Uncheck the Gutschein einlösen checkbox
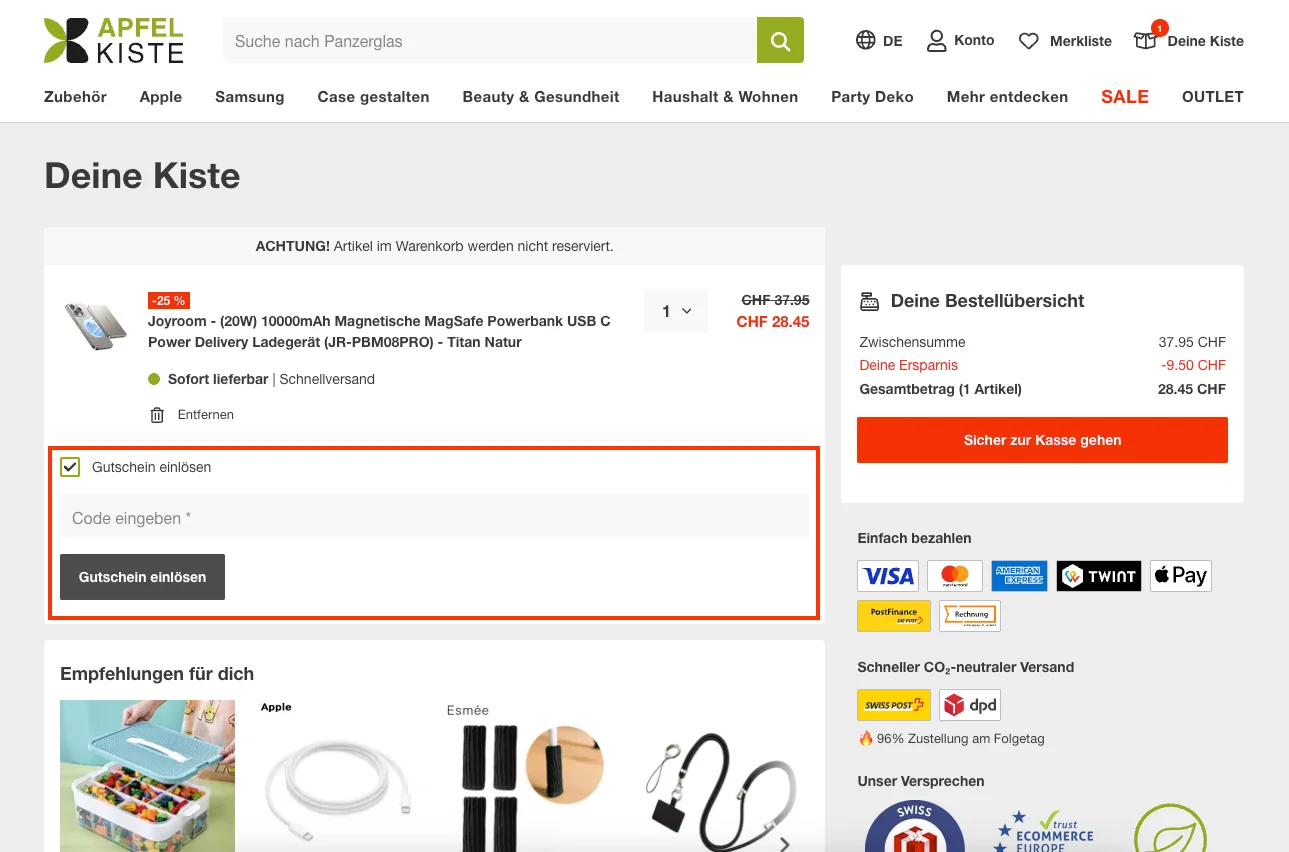Screen dimensions: 1289x852 click(69, 466)
